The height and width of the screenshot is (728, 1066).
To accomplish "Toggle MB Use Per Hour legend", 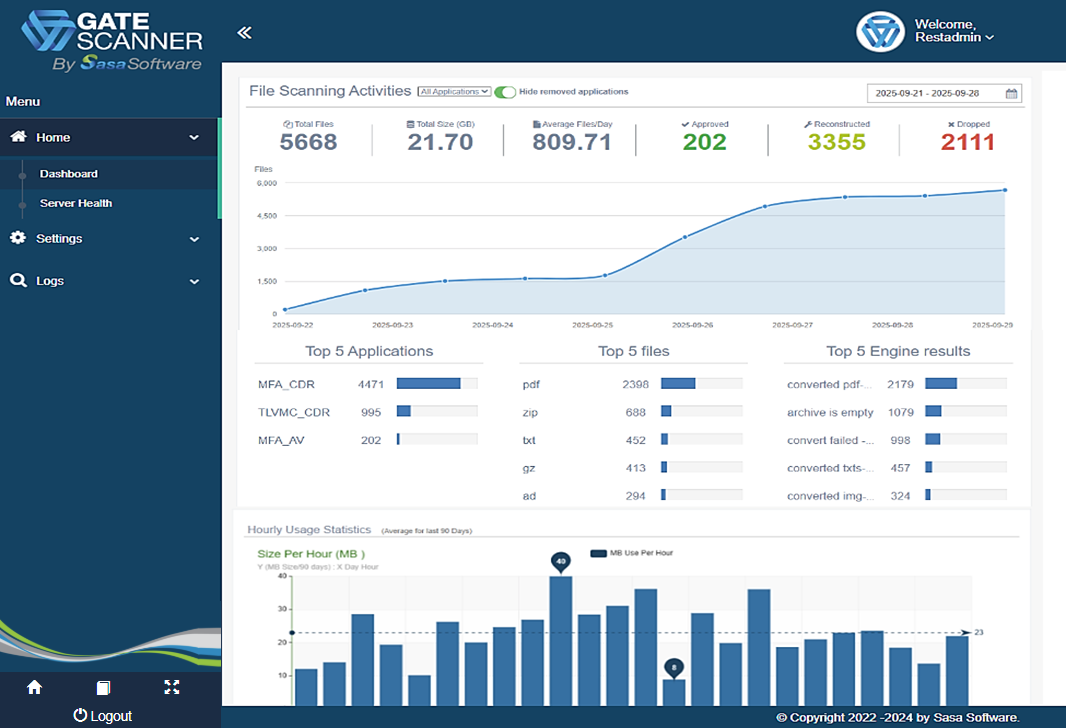I will pos(599,552).
